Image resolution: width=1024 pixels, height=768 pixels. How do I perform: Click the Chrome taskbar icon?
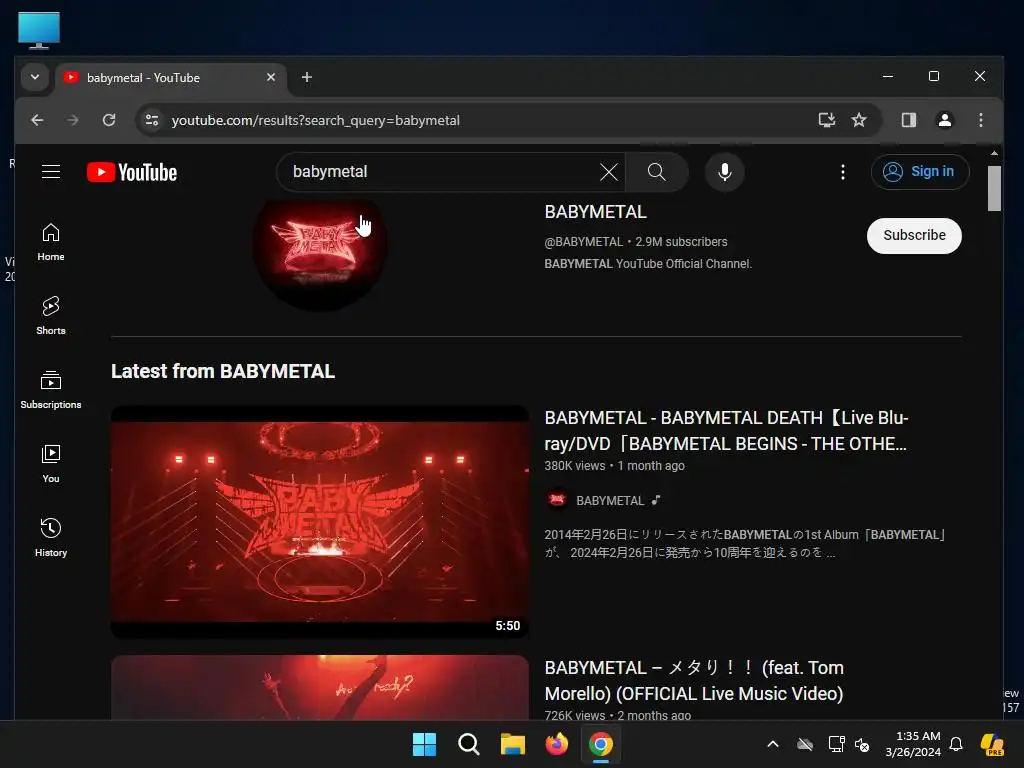pyautogui.click(x=601, y=744)
